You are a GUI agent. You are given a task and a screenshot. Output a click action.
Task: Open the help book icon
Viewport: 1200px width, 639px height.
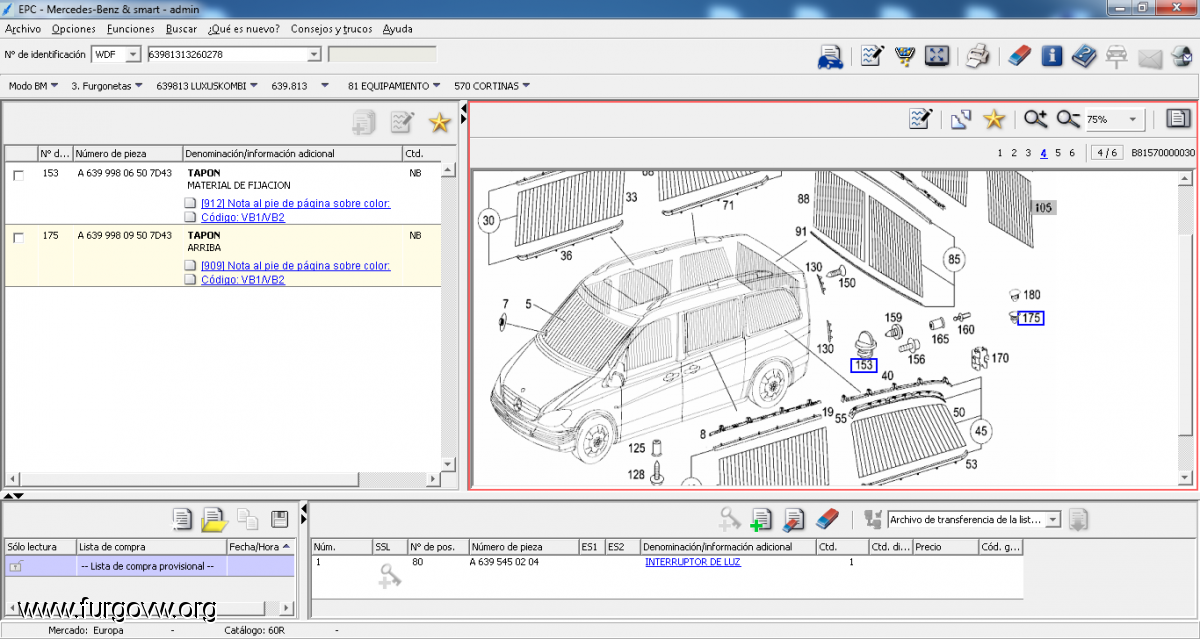tap(1084, 56)
